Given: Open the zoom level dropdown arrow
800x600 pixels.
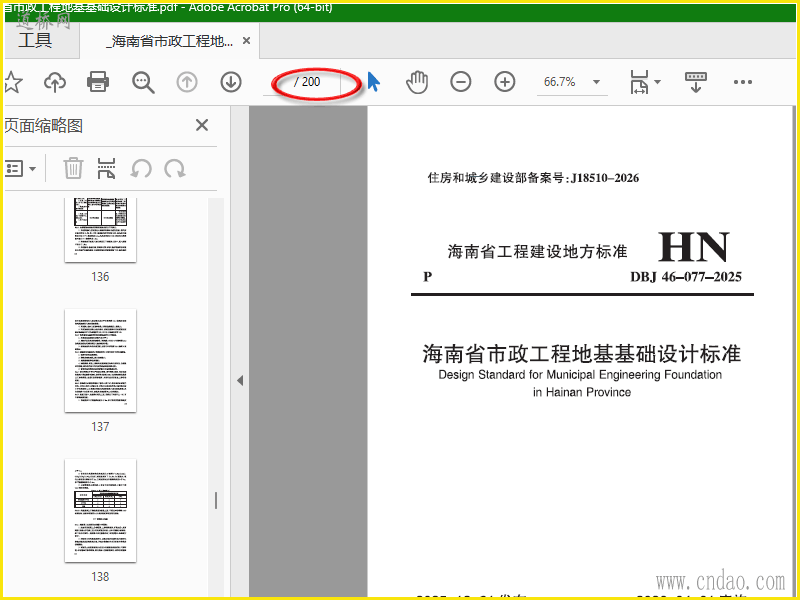Looking at the screenshot, I should pos(596,82).
